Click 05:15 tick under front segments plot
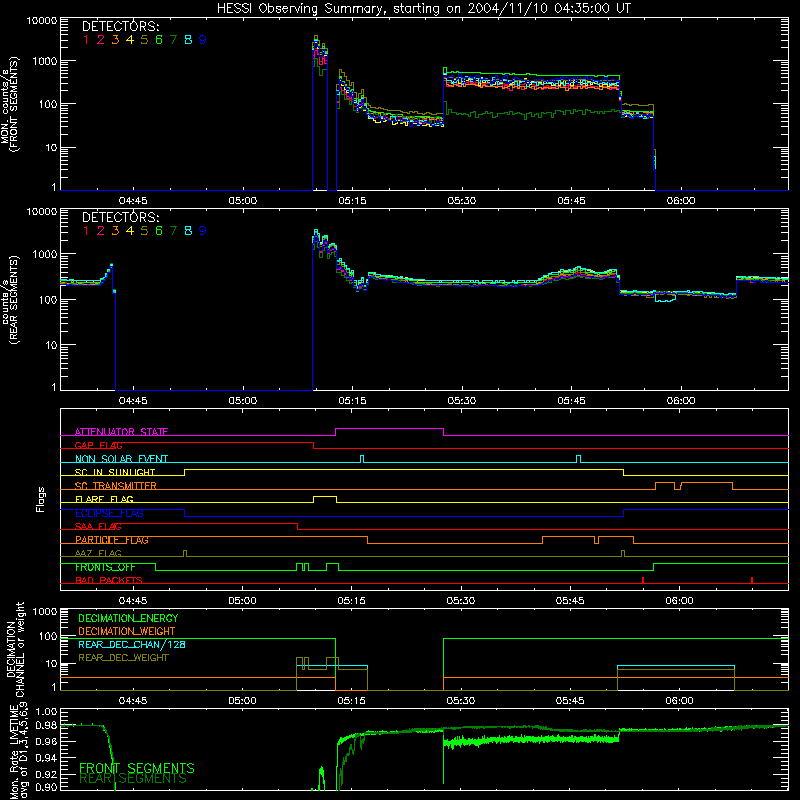This screenshot has width=800, height=800. point(352,201)
